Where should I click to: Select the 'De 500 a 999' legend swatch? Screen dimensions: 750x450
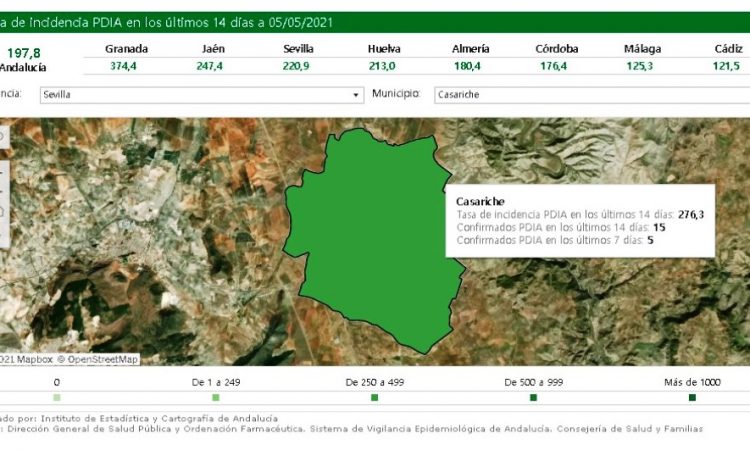click(533, 398)
